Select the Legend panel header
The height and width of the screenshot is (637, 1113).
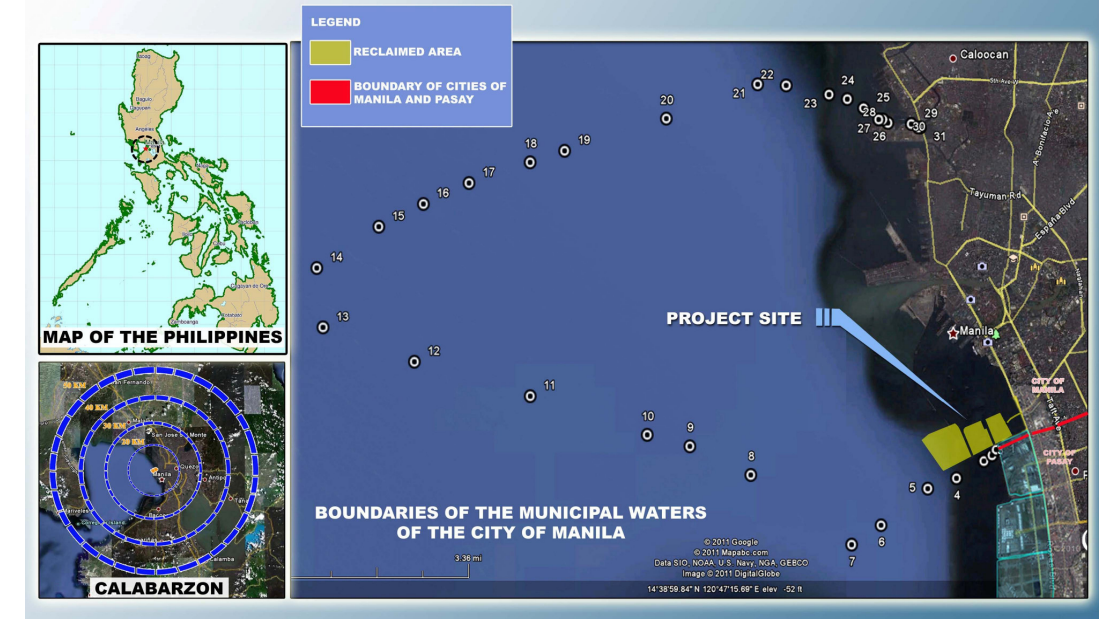333,20
